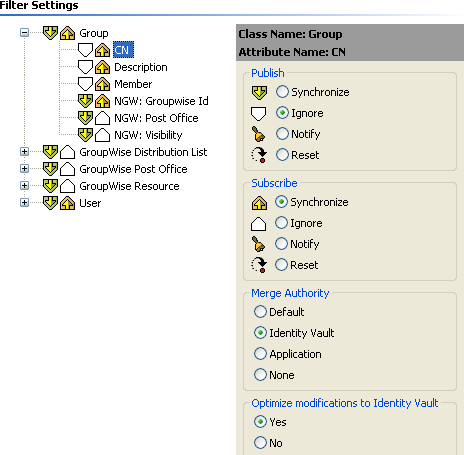Select the User class
The height and width of the screenshot is (455, 464).
[90, 203]
